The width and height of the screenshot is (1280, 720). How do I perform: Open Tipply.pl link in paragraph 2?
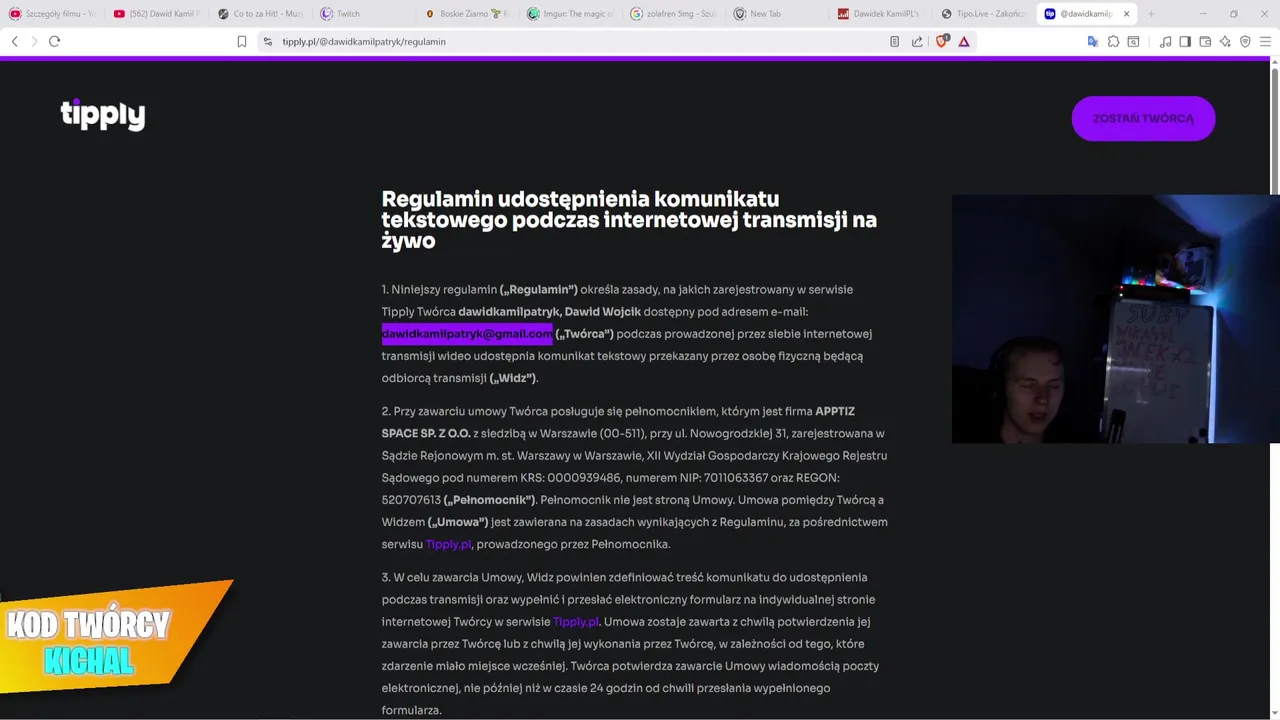(448, 544)
